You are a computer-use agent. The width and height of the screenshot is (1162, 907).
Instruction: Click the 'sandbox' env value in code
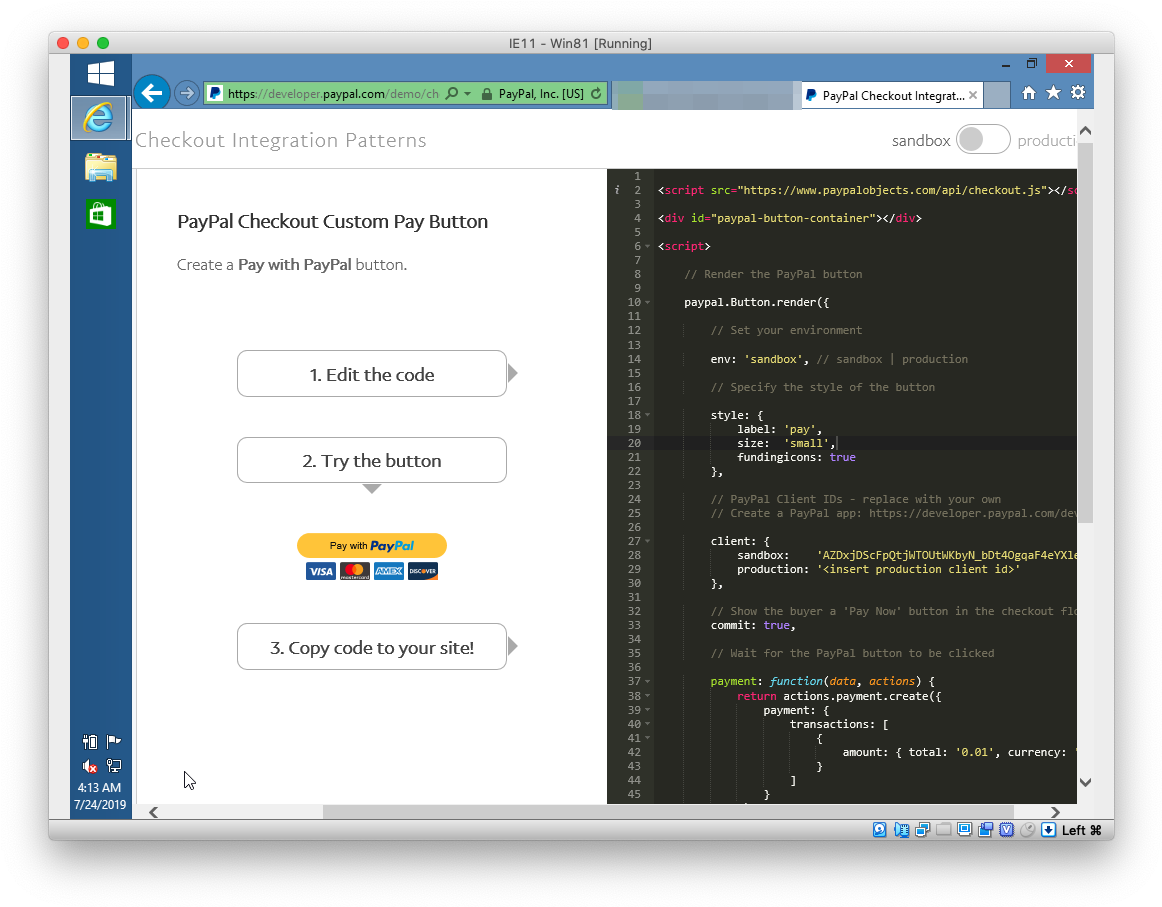(774, 359)
